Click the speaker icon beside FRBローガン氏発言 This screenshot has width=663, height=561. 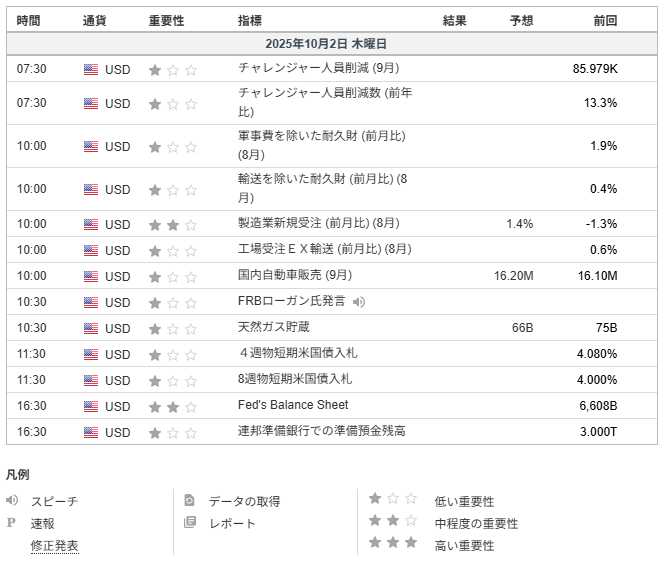(359, 301)
